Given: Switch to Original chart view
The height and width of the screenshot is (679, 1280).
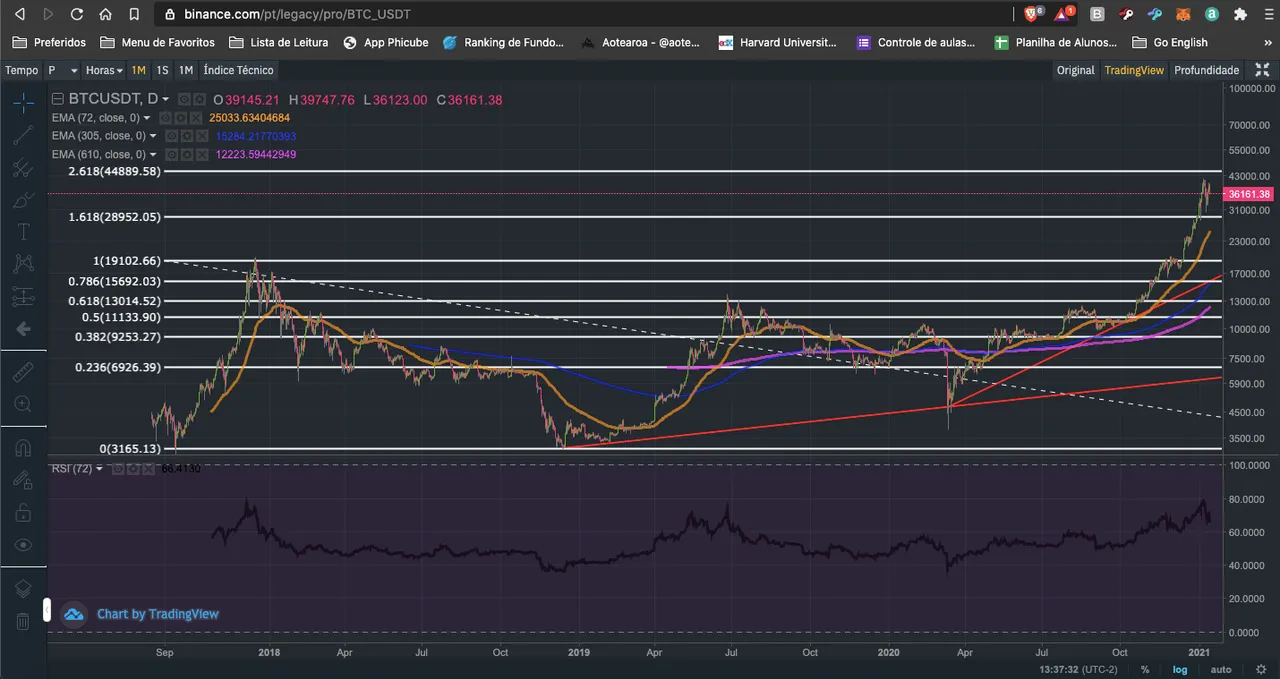Looking at the screenshot, I should (x=1076, y=70).
